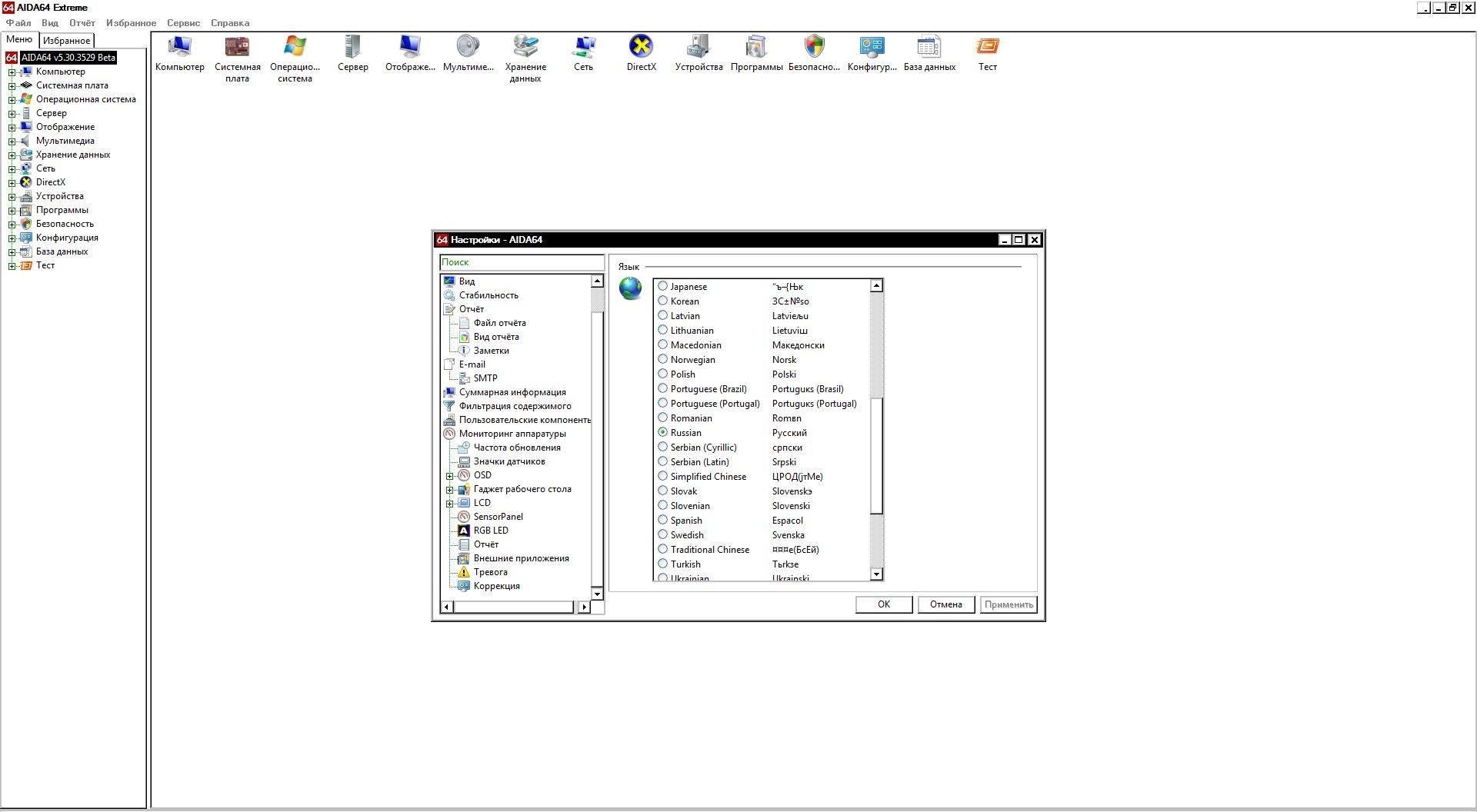Screen dimensions: 1477x812
Task: Select AIDA64 v5.30.3529 Beta root node
Action: pos(68,58)
